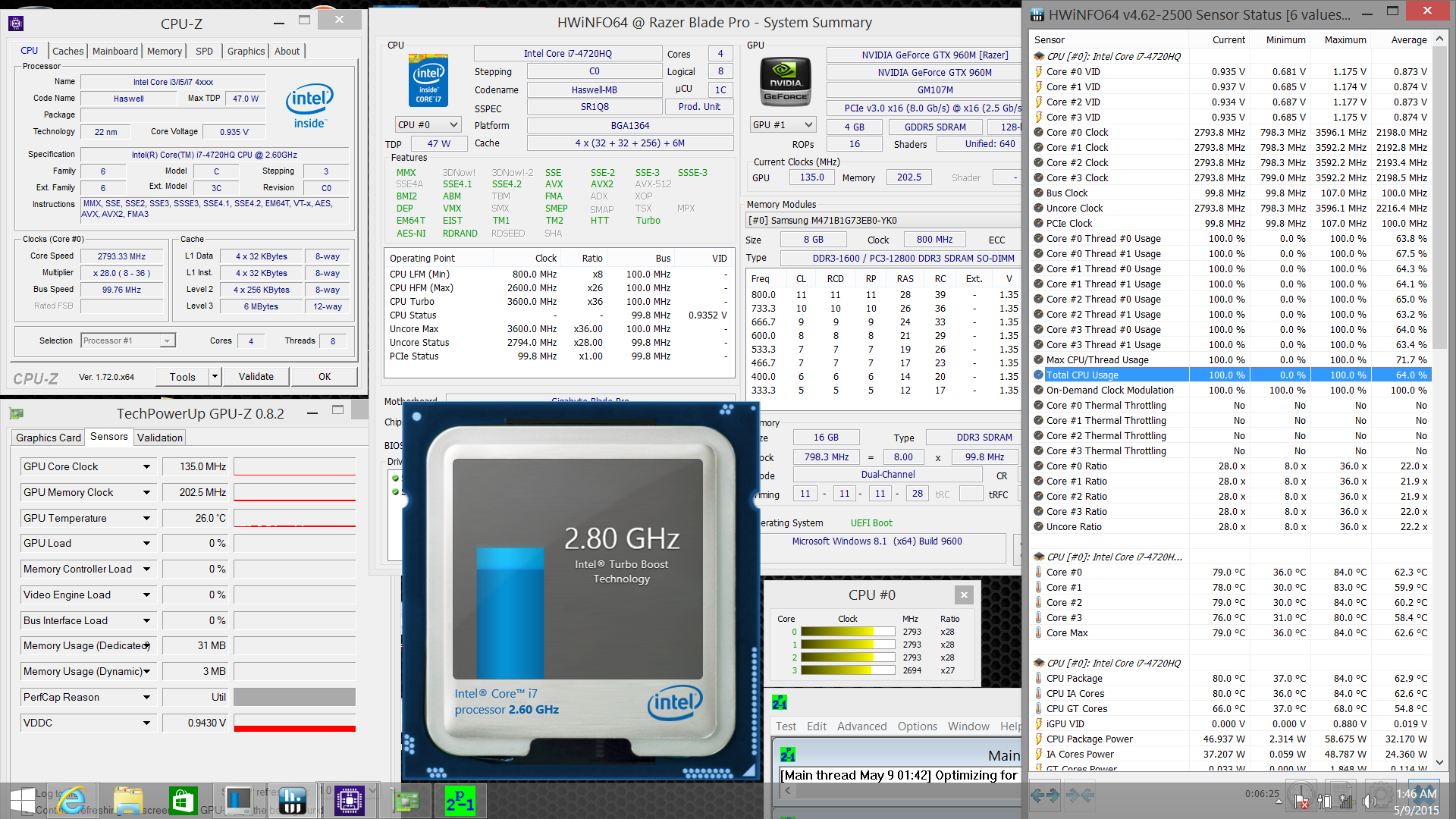Screen dimensions: 1456x819
Task: Open the GPU #1 selector dropdown
Action: click(783, 124)
